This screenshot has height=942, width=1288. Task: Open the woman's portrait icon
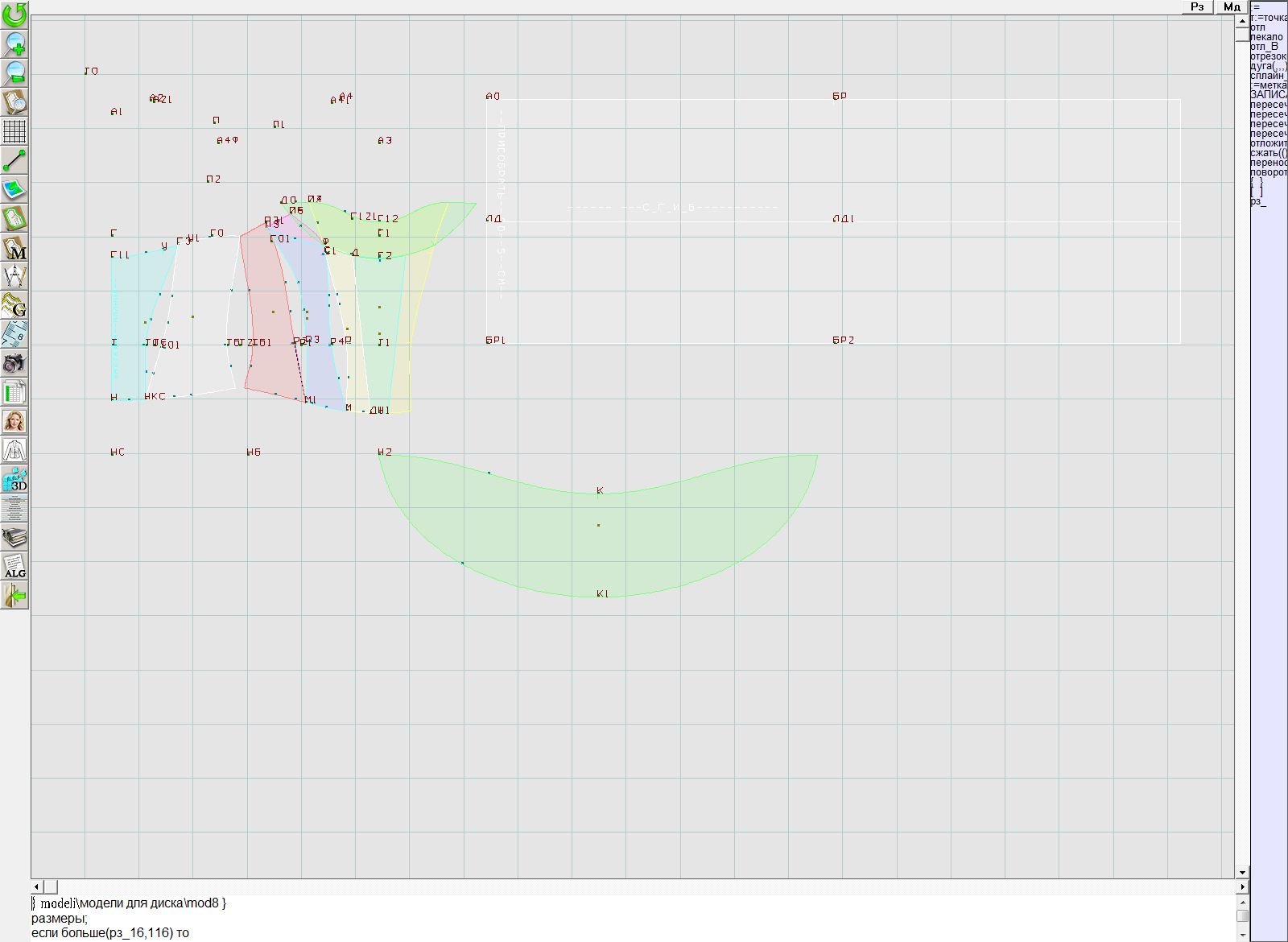pos(14,421)
